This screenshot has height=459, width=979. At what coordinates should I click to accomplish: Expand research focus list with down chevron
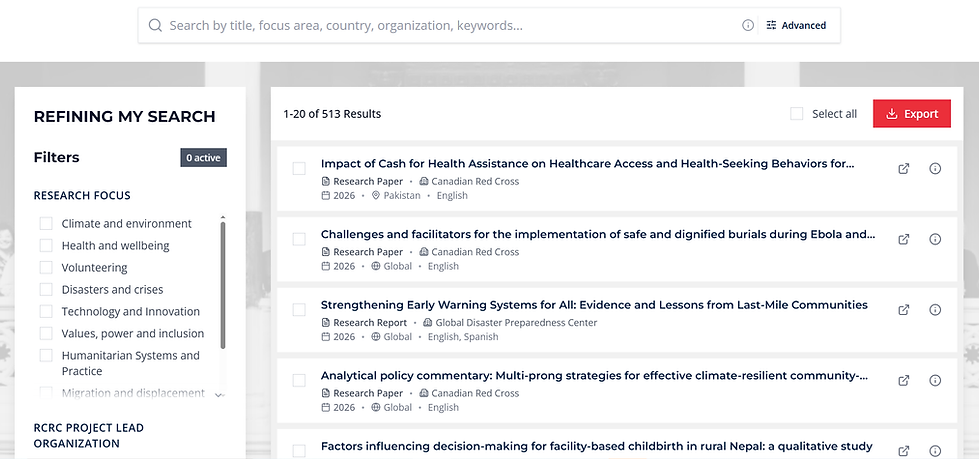coord(219,395)
